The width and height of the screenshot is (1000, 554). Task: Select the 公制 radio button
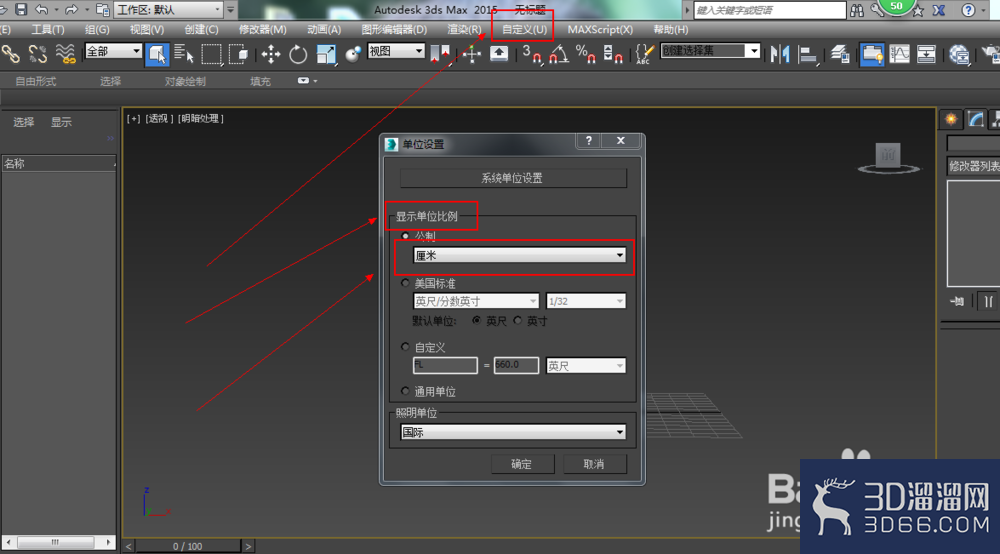click(405, 236)
